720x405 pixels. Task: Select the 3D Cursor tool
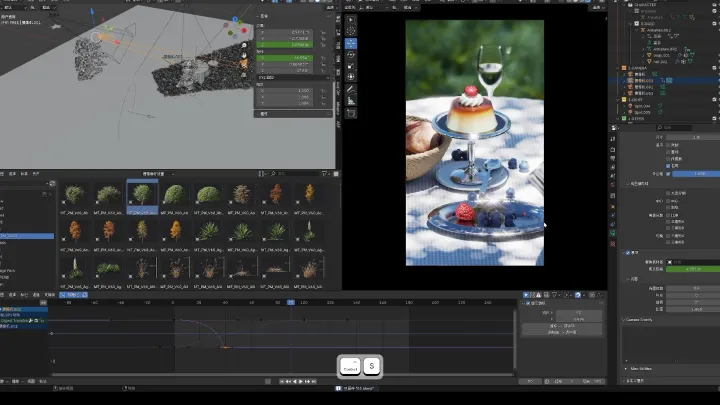[x=351, y=31]
